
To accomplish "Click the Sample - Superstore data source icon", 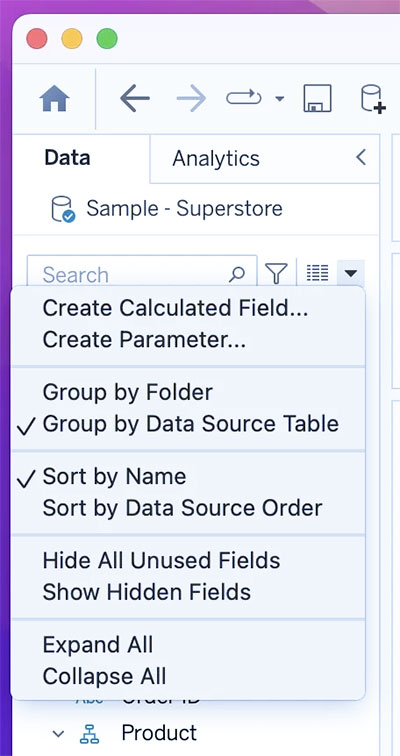I will coord(63,209).
